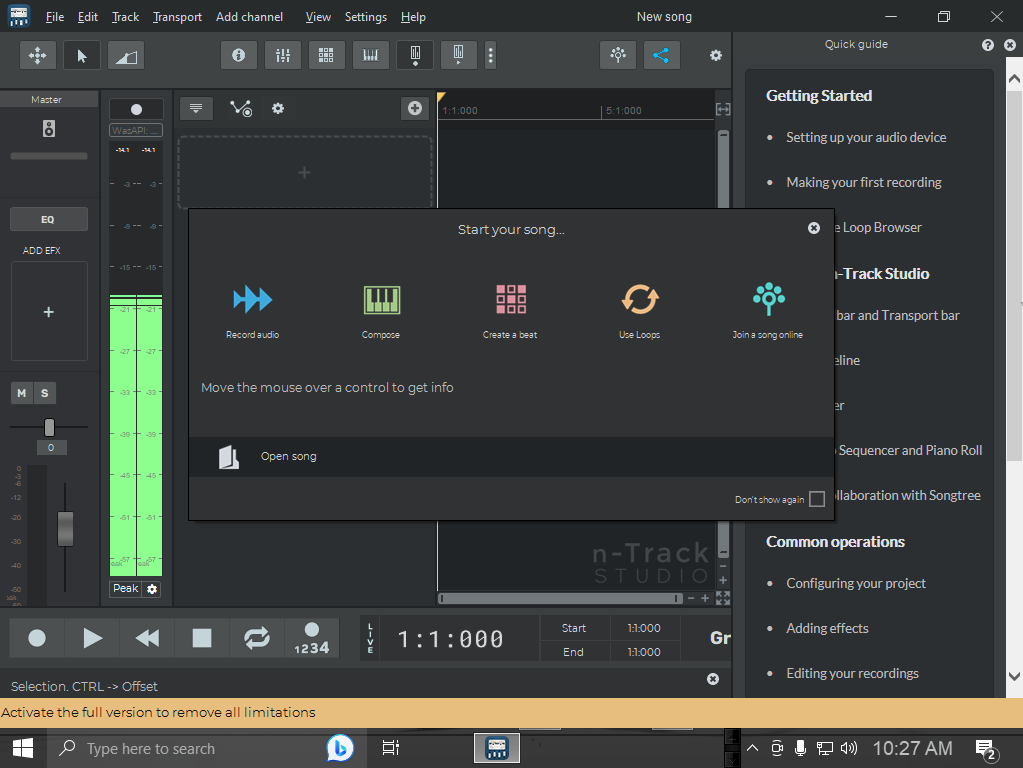This screenshot has width=1023, height=768.
Task: Click Activate the full version banner
Action: [512, 713]
